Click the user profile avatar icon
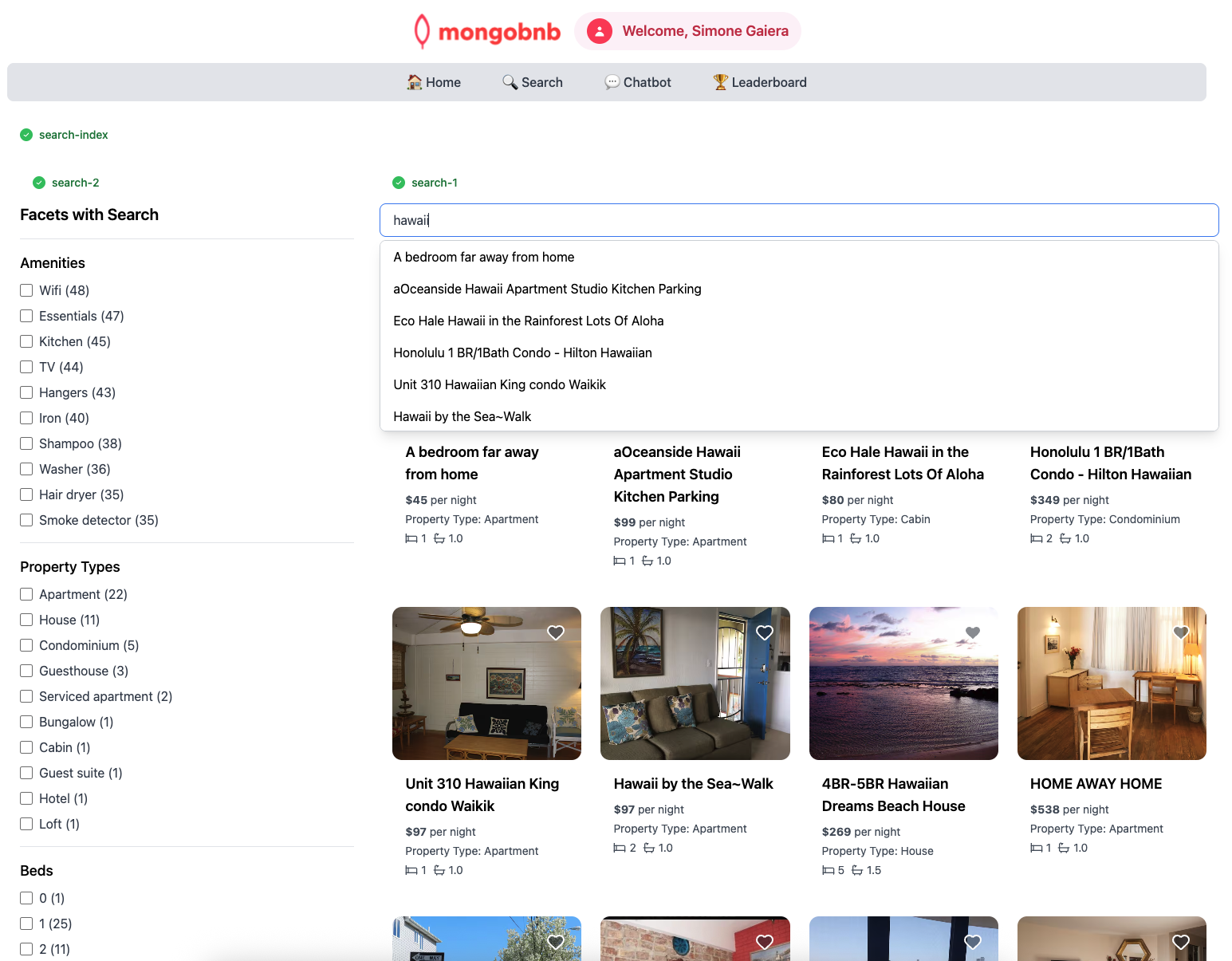Viewport: 1232px width, 961px height. coord(599,31)
